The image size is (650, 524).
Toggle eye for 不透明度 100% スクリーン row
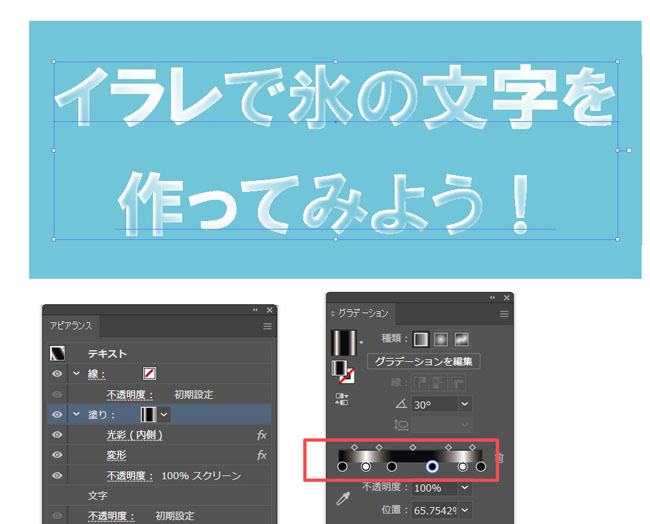click(x=57, y=475)
